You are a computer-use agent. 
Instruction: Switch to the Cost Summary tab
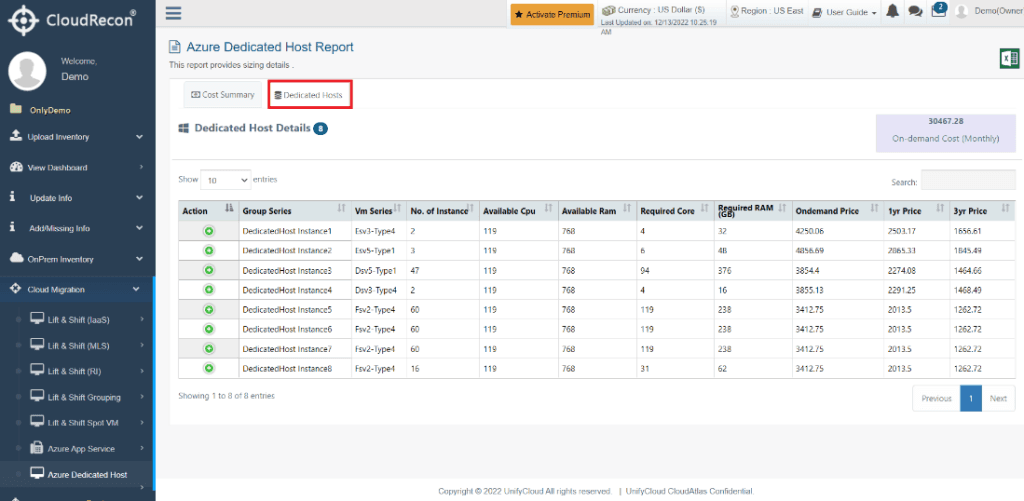(x=223, y=95)
